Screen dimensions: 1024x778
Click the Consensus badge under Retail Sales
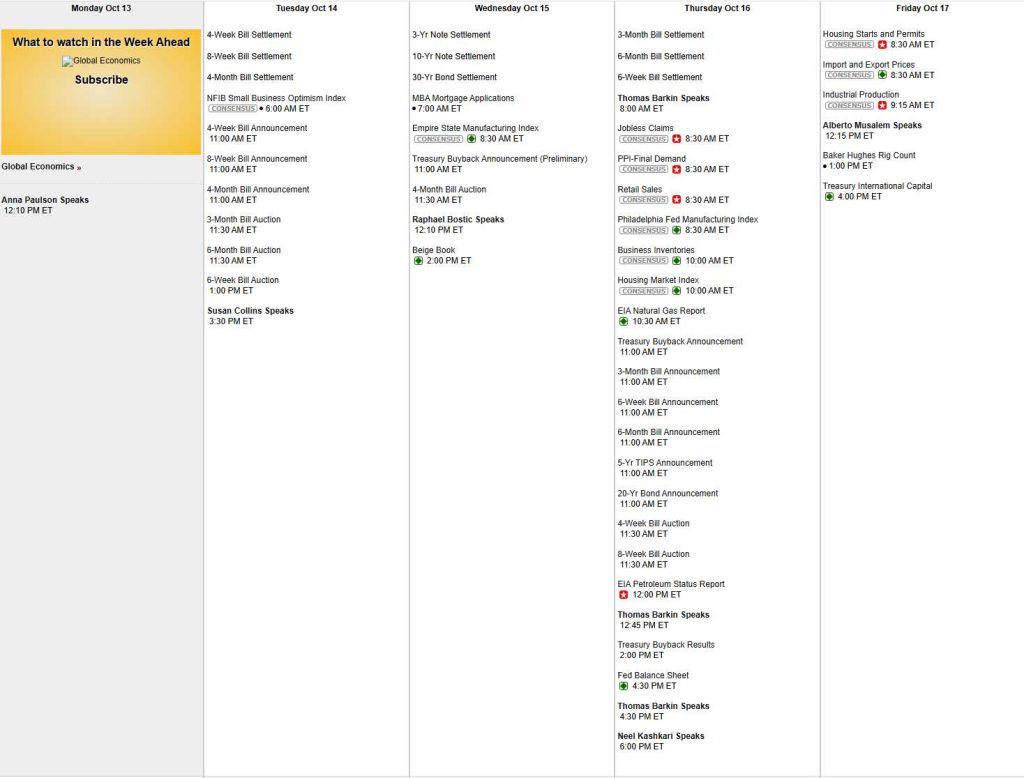coord(643,200)
